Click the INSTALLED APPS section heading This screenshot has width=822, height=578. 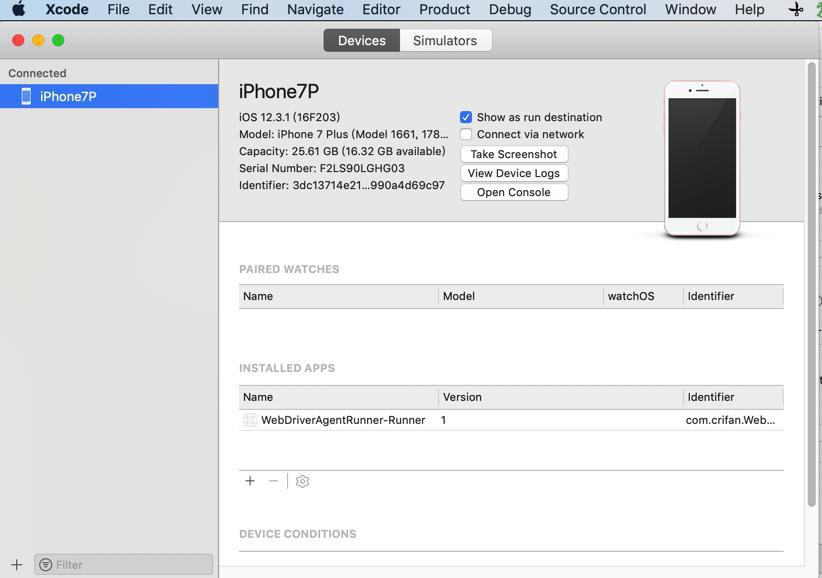coord(287,368)
